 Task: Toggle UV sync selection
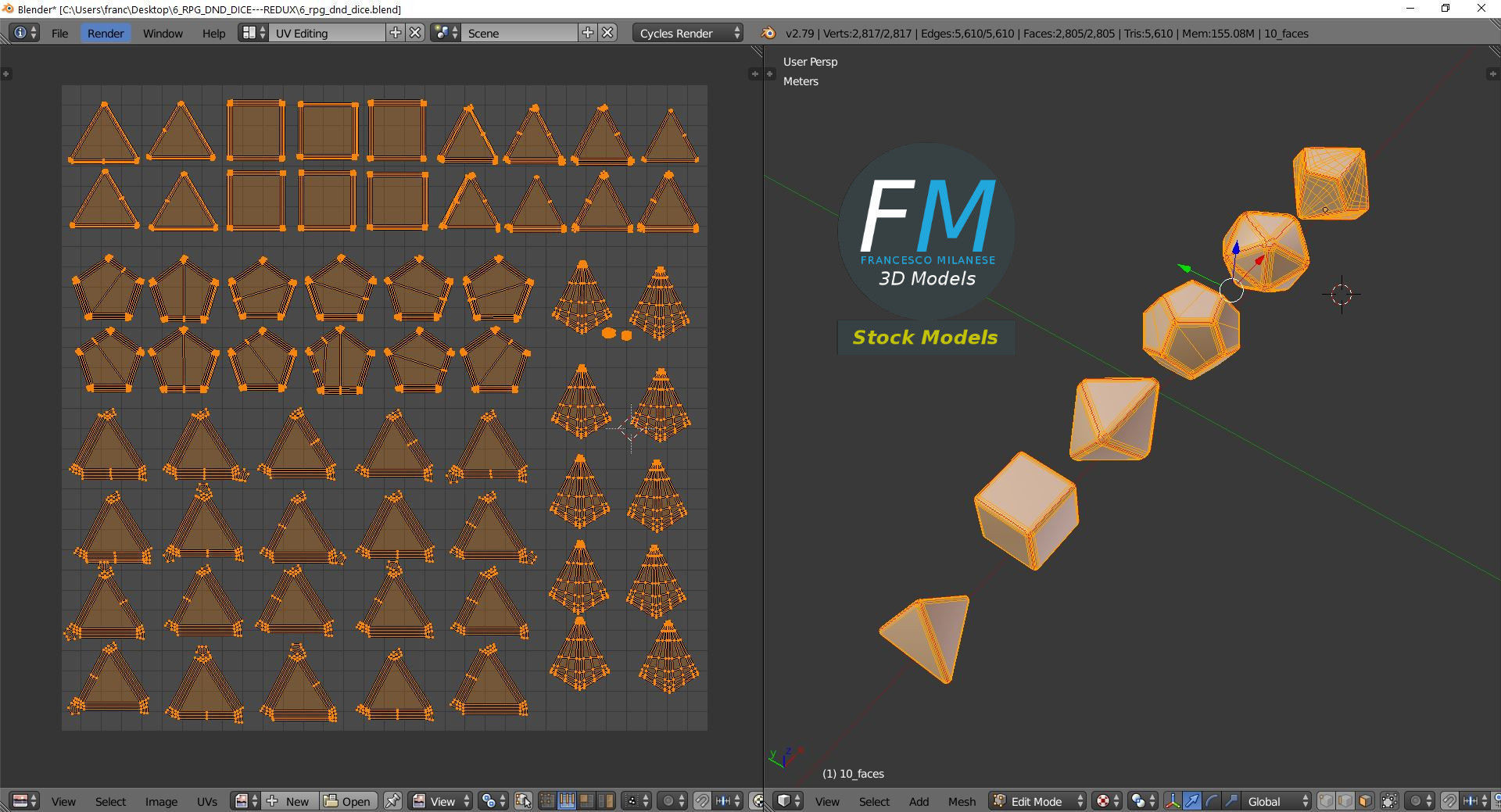tap(524, 801)
